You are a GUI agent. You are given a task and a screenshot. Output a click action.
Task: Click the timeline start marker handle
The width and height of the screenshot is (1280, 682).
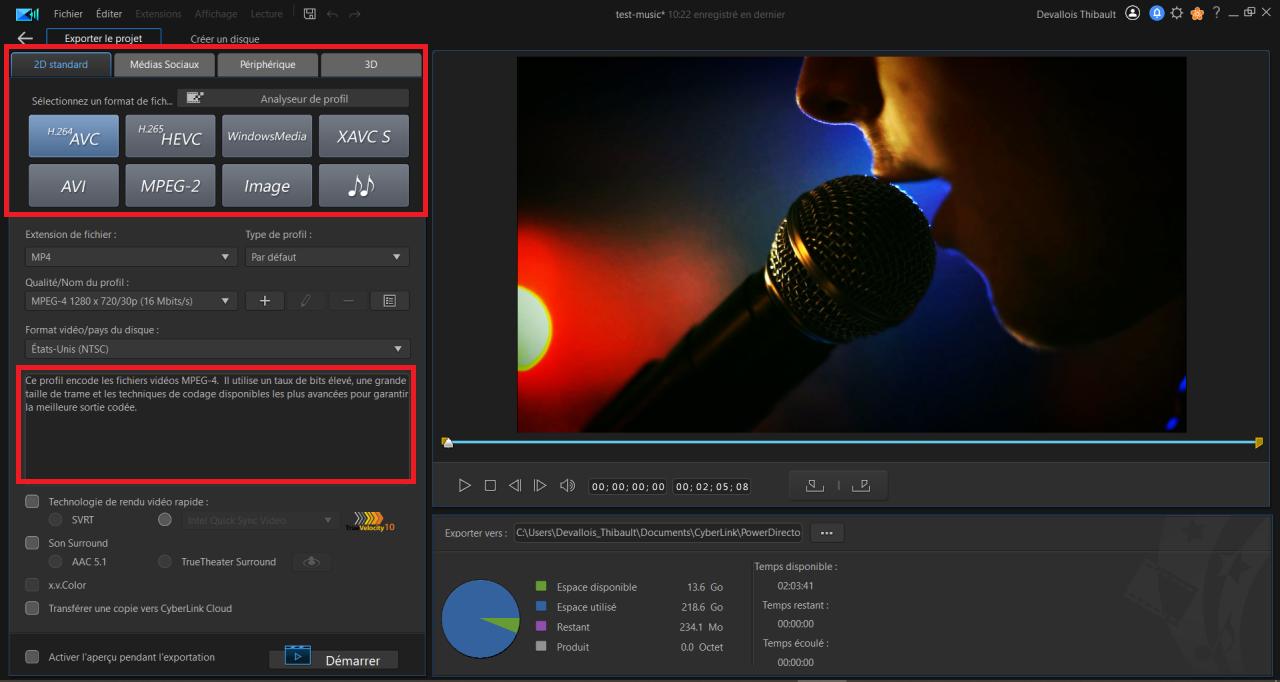click(x=447, y=442)
